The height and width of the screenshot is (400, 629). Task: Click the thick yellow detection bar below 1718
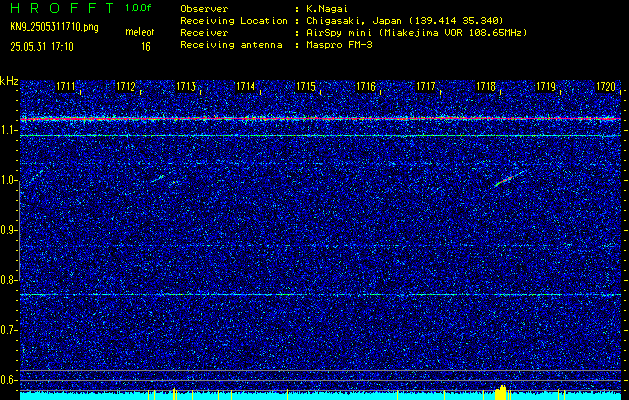(501, 393)
